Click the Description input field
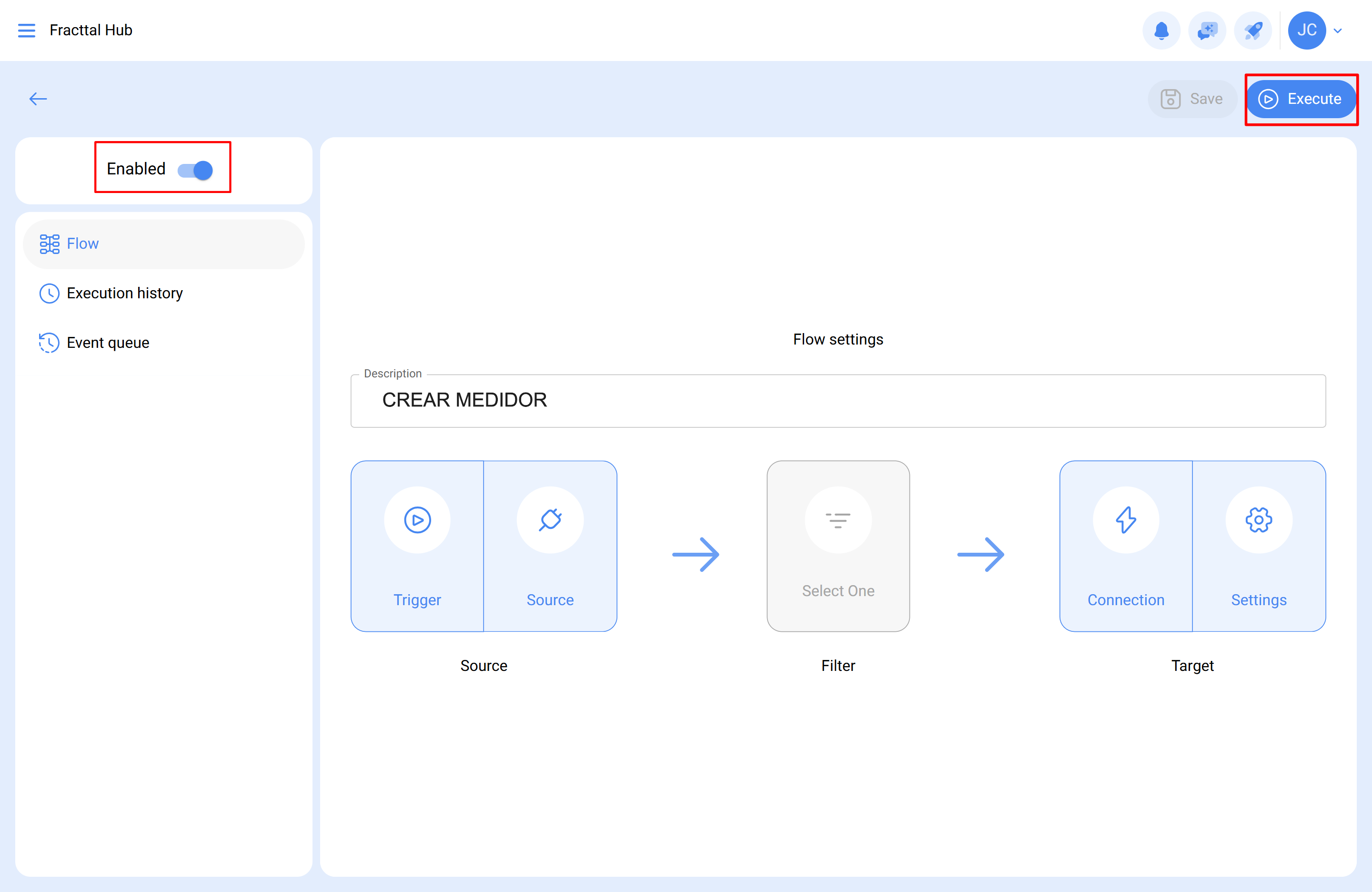Image resolution: width=1372 pixels, height=892 pixels. [837, 400]
